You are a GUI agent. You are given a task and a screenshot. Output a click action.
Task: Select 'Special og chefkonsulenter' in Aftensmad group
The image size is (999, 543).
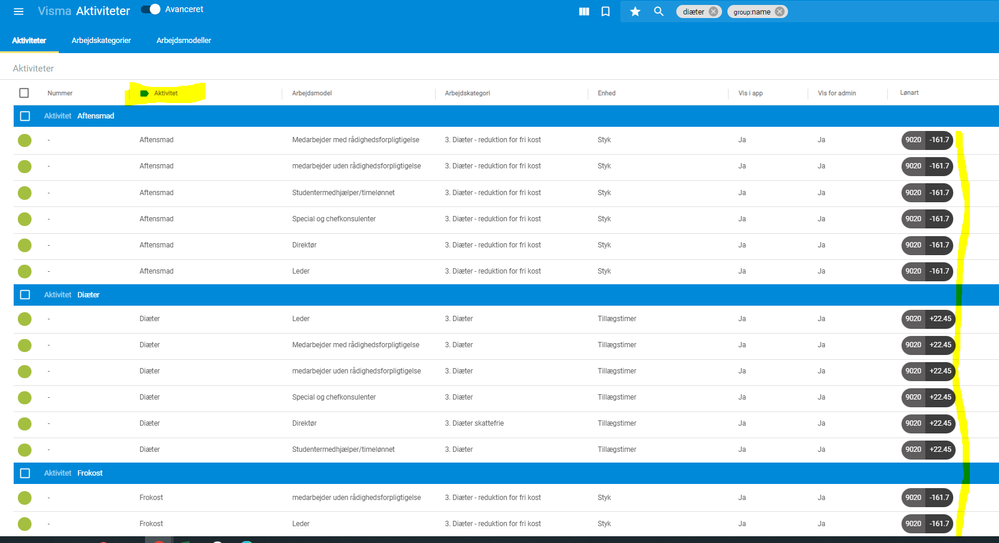[x=334, y=219]
